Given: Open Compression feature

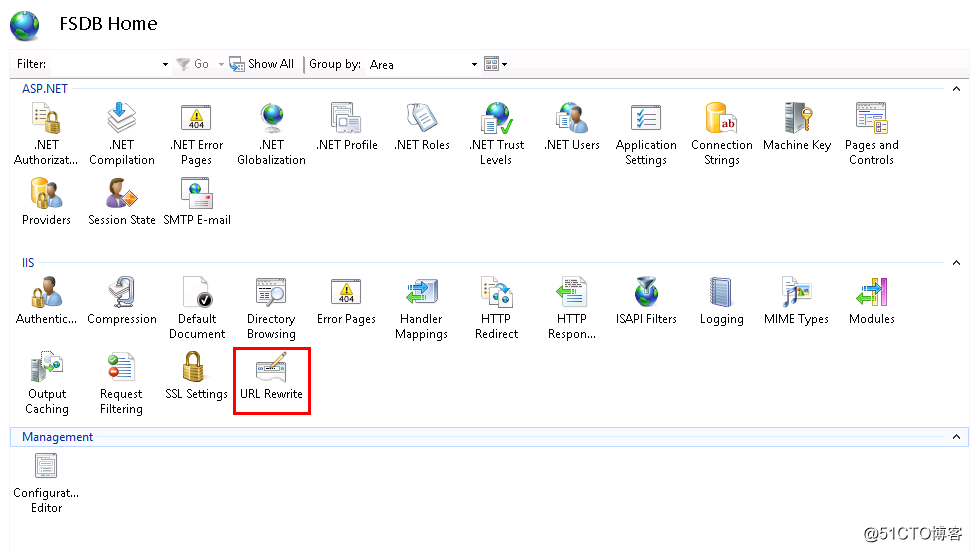Looking at the screenshot, I should click(122, 301).
